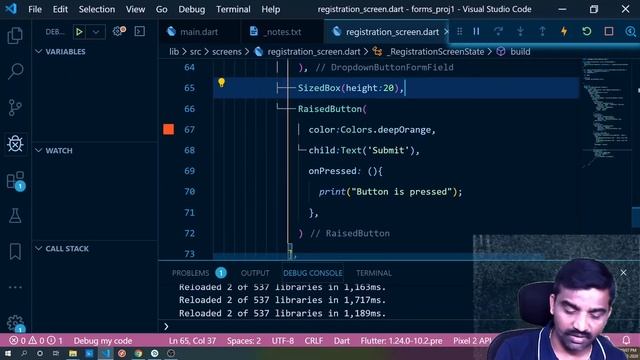Open the View menu

coord(135,9)
